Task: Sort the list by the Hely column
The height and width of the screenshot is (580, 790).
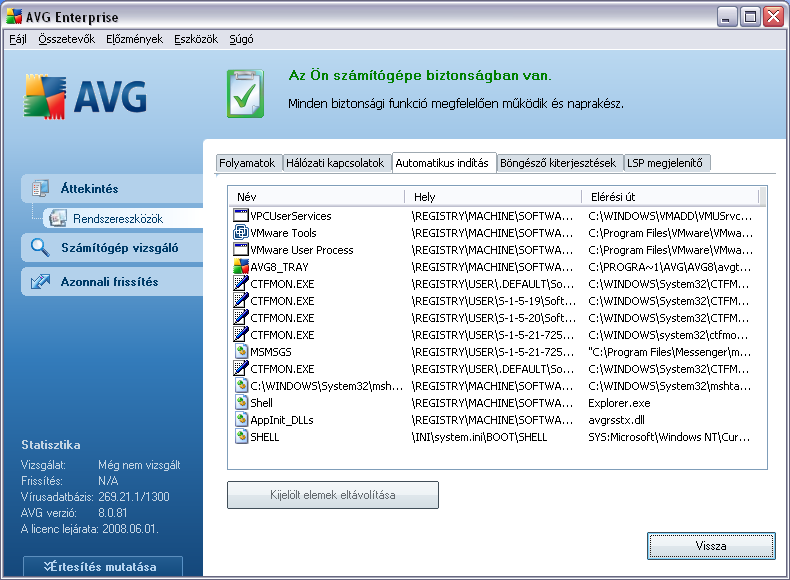Action: (x=493, y=197)
